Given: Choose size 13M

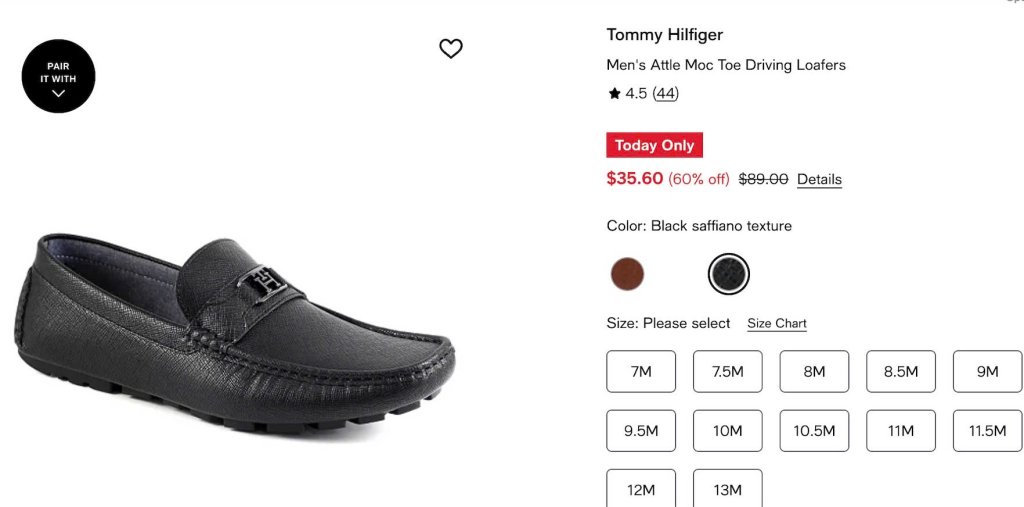Looking at the screenshot, I should [x=728, y=489].
